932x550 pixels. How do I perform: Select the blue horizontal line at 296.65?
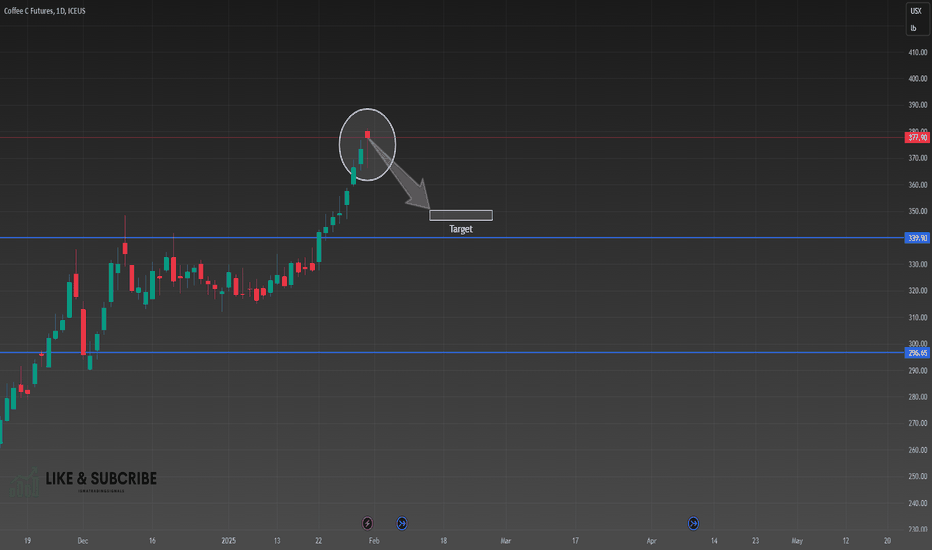pyautogui.click(x=452, y=353)
